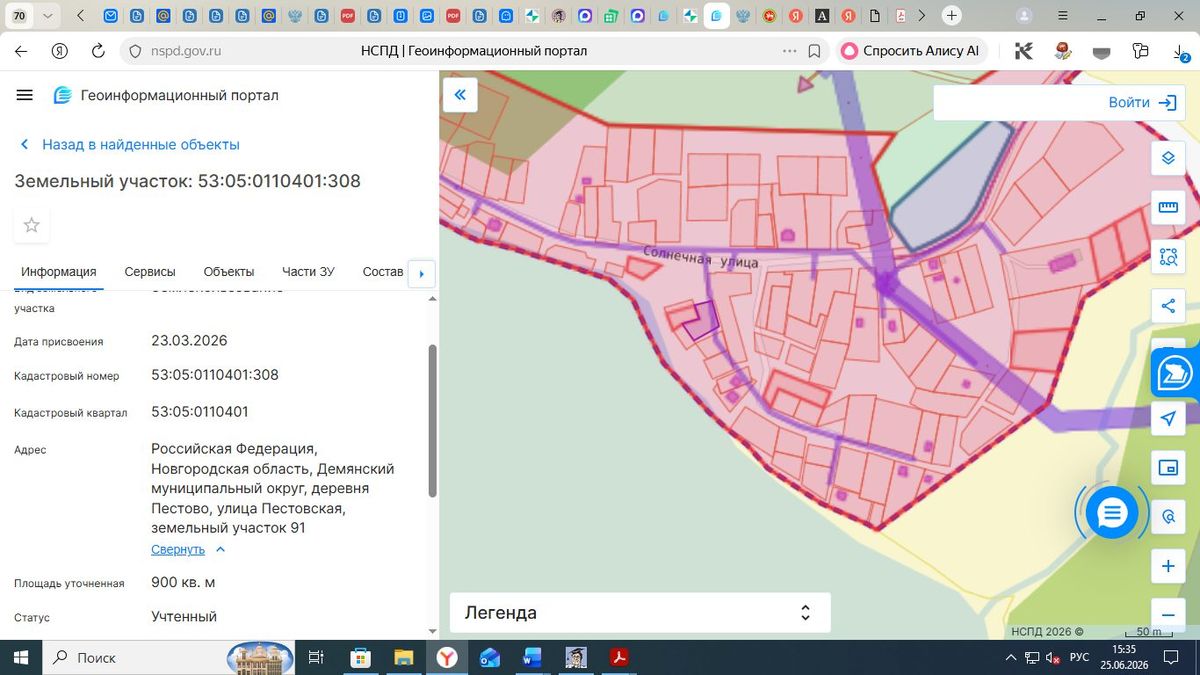1200x675 pixels.
Task: Switch to the Сервисы tab
Action: pos(150,272)
